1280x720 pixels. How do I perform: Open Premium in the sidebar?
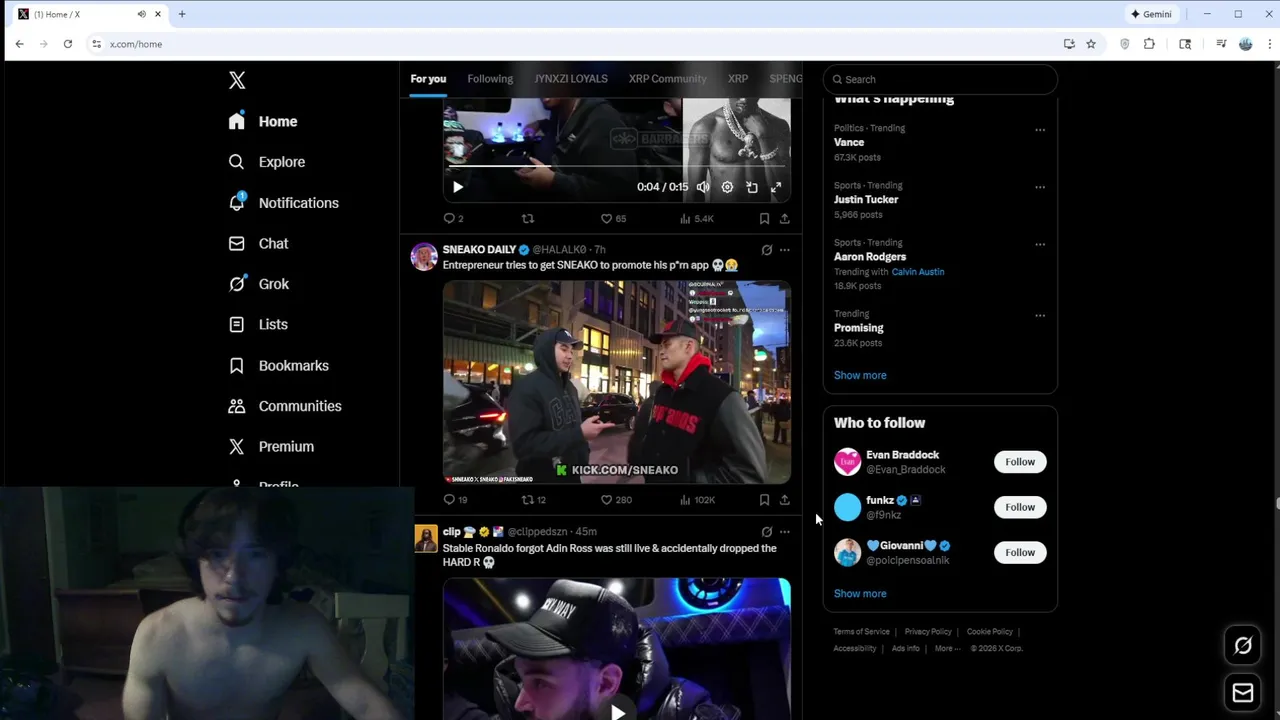271,447
